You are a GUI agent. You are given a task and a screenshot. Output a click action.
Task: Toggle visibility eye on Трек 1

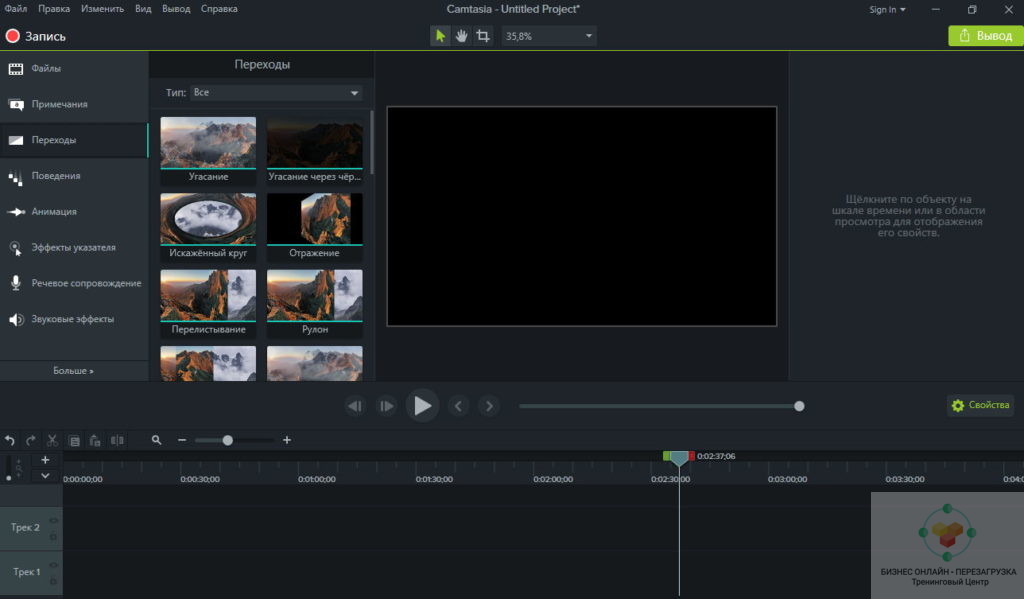[54, 566]
